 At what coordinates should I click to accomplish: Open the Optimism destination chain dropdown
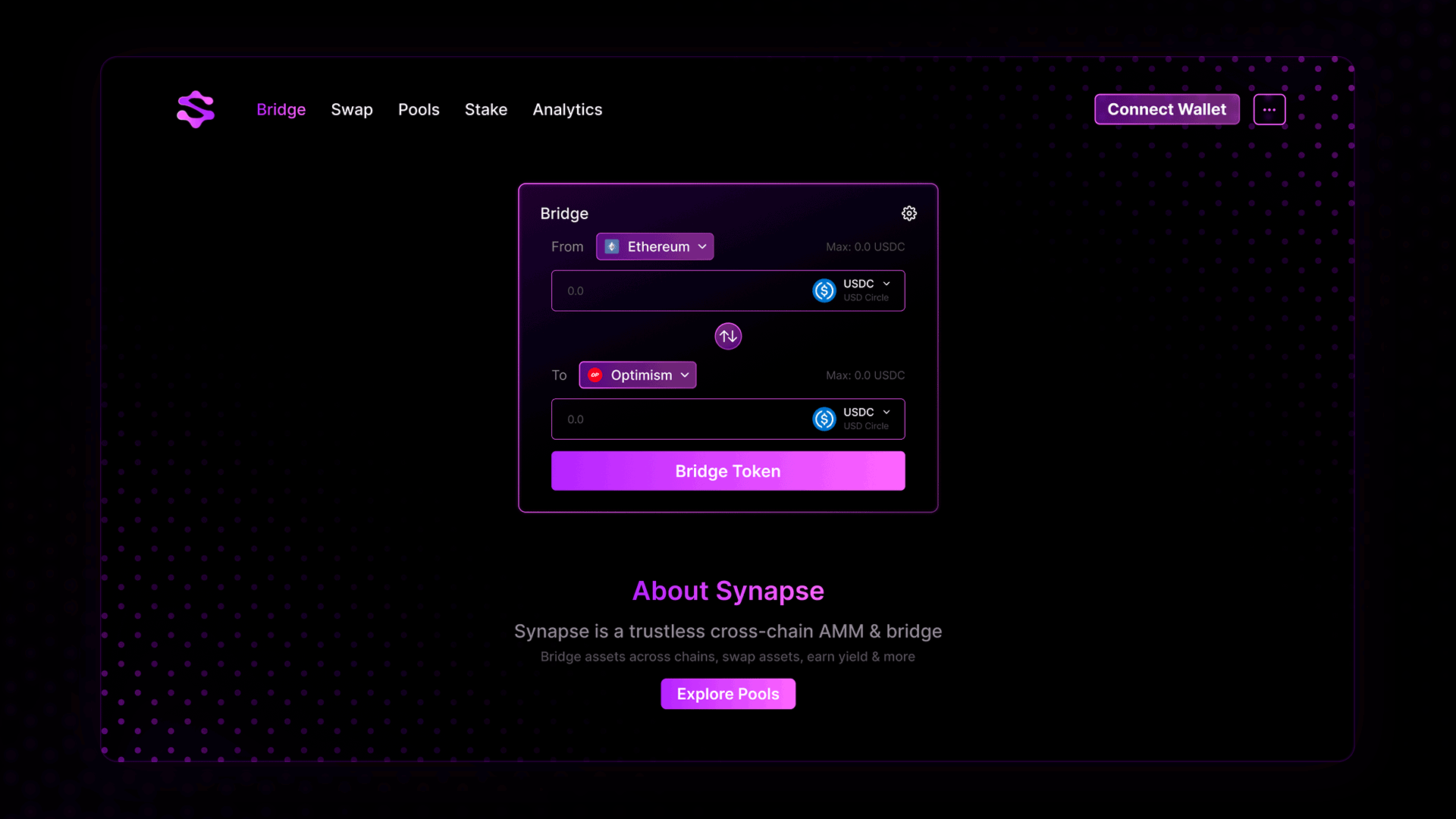637,375
